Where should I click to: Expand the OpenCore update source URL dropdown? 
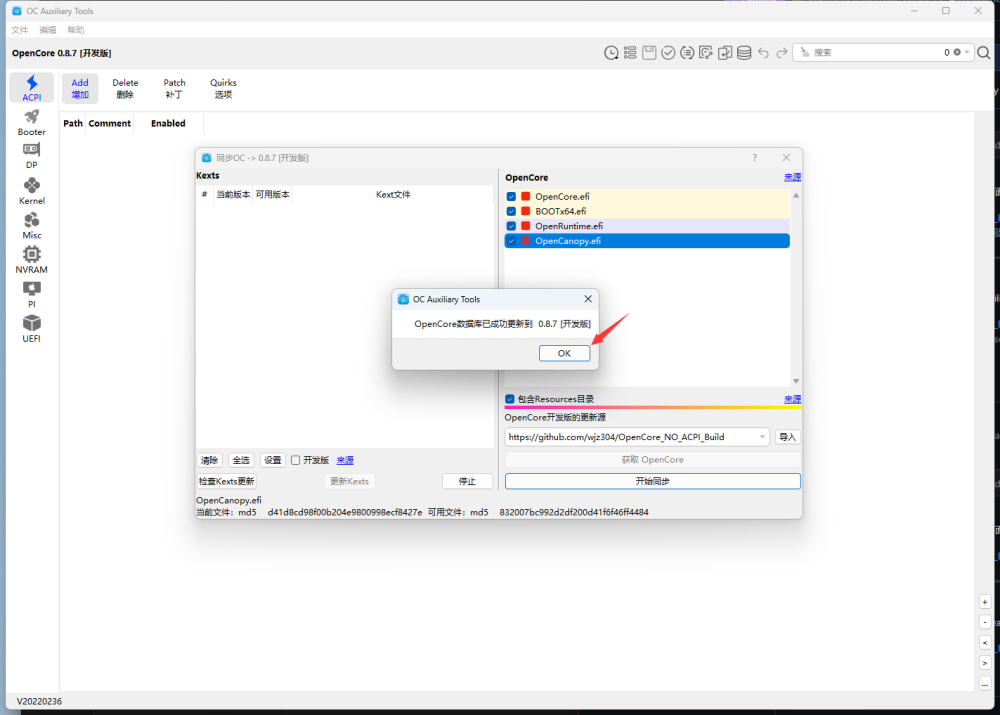click(762, 437)
